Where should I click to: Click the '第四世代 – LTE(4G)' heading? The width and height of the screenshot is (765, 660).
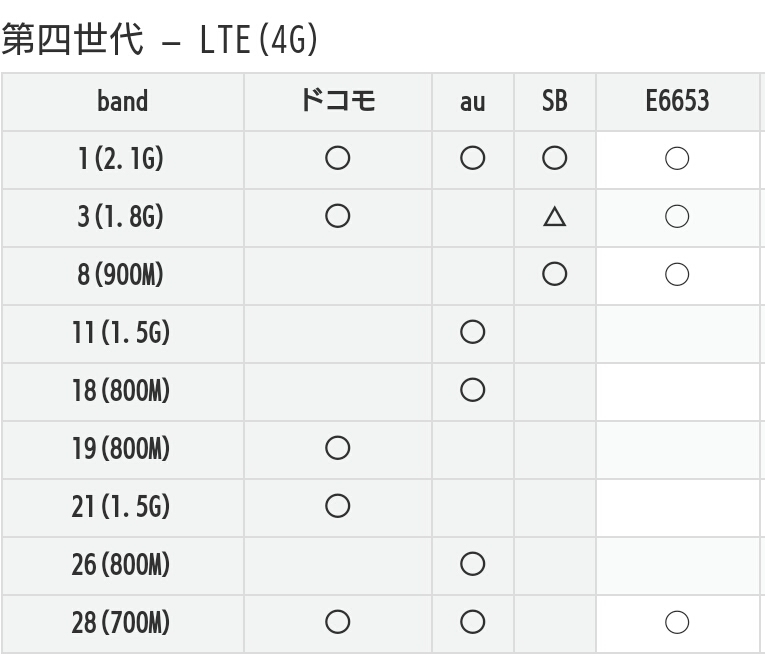tap(160, 40)
